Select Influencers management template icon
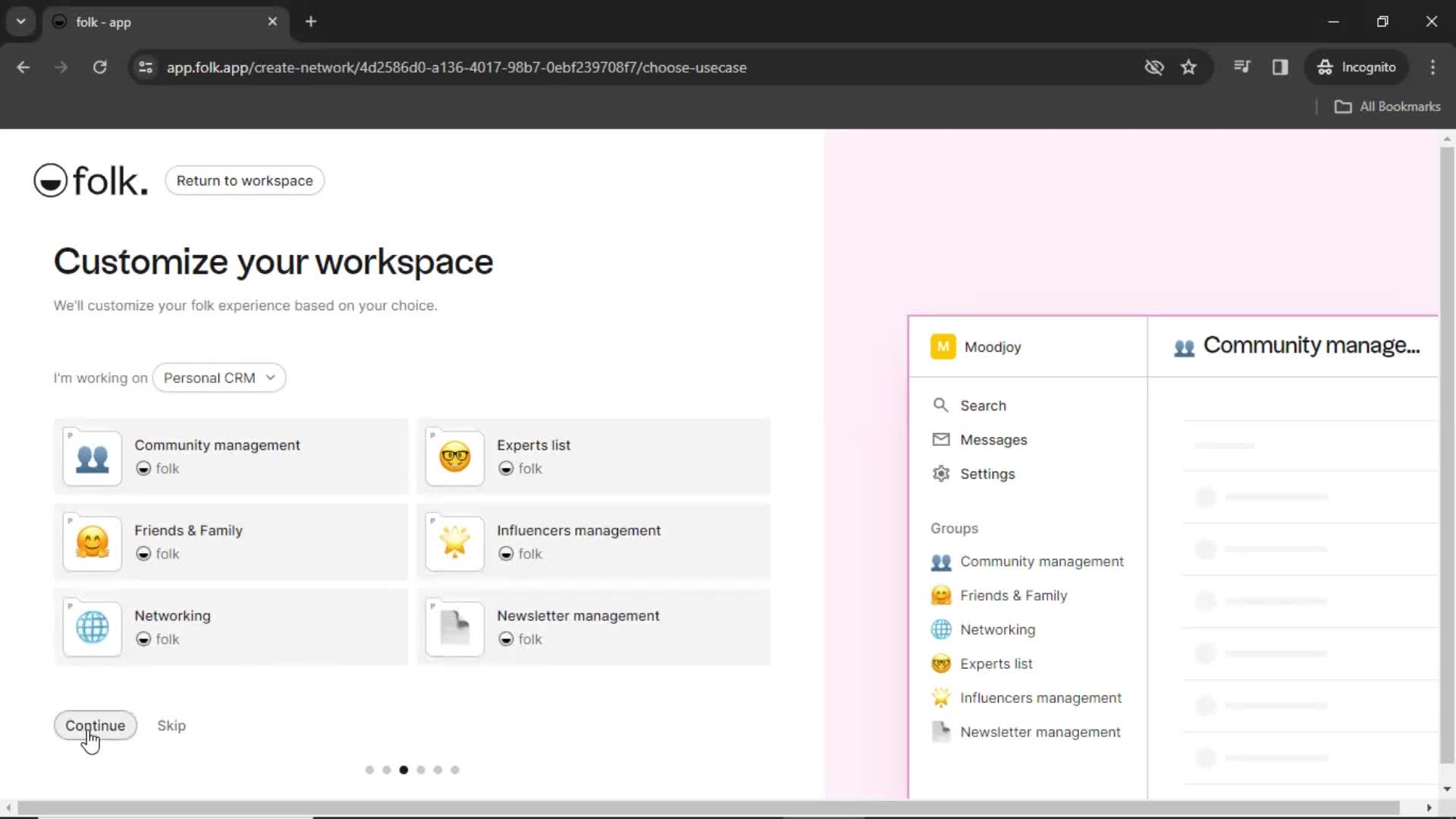The image size is (1456, 819). pos(454,540)
